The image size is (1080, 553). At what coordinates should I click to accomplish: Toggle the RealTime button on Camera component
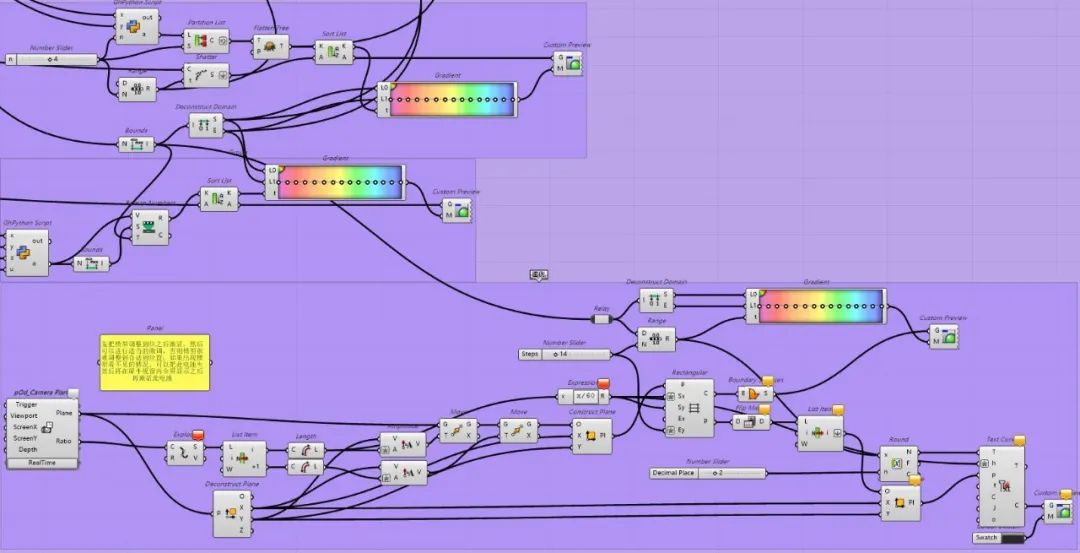point(42,463)
